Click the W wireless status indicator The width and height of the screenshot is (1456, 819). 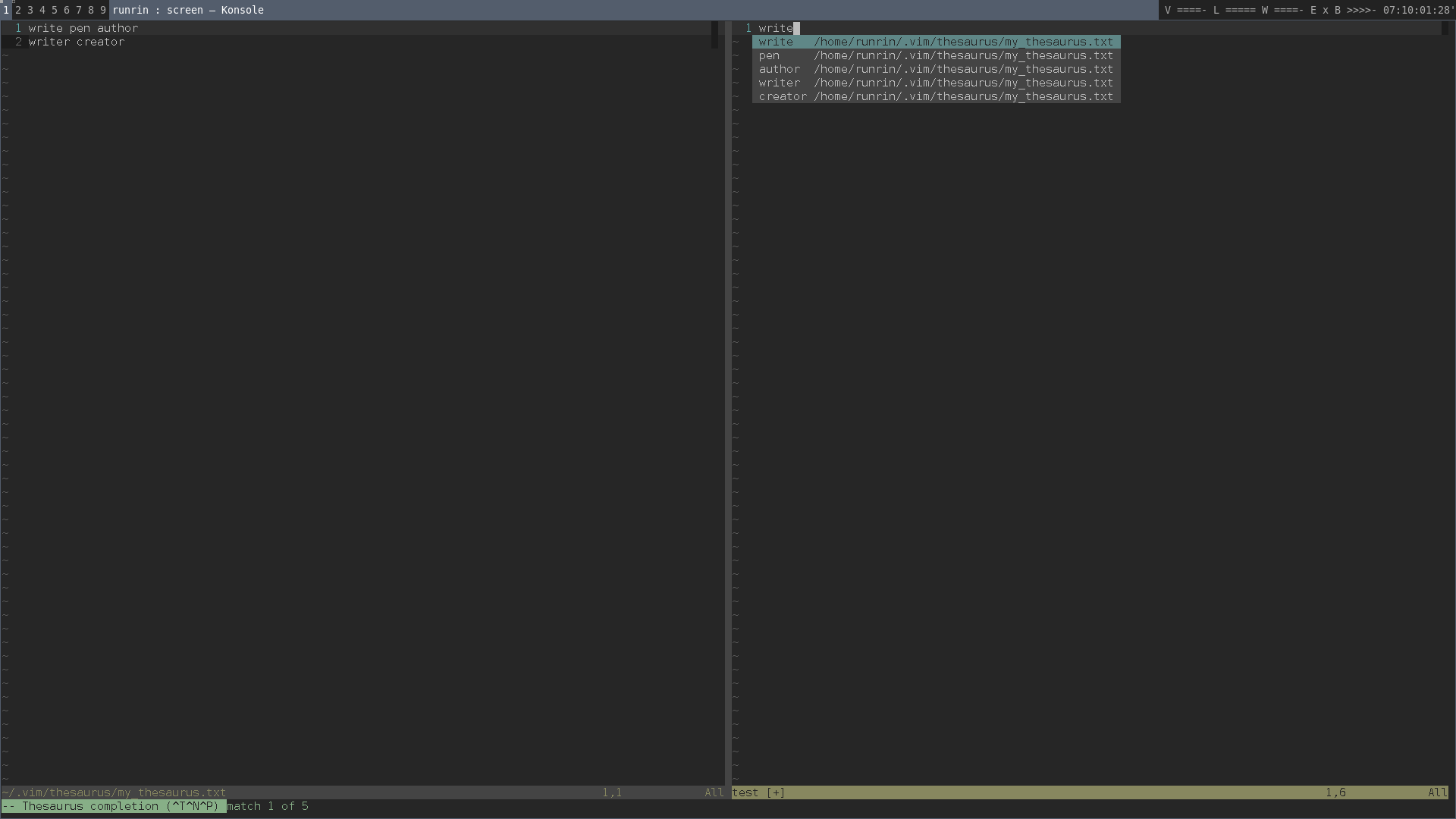pyautogui.click(x=1265, y=10)
